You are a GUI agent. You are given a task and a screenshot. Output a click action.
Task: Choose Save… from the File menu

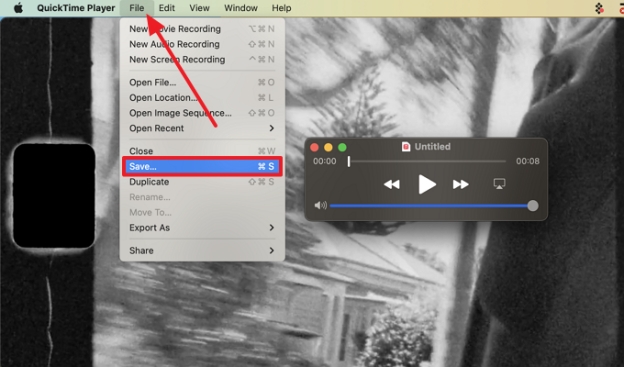click(202, 166)
